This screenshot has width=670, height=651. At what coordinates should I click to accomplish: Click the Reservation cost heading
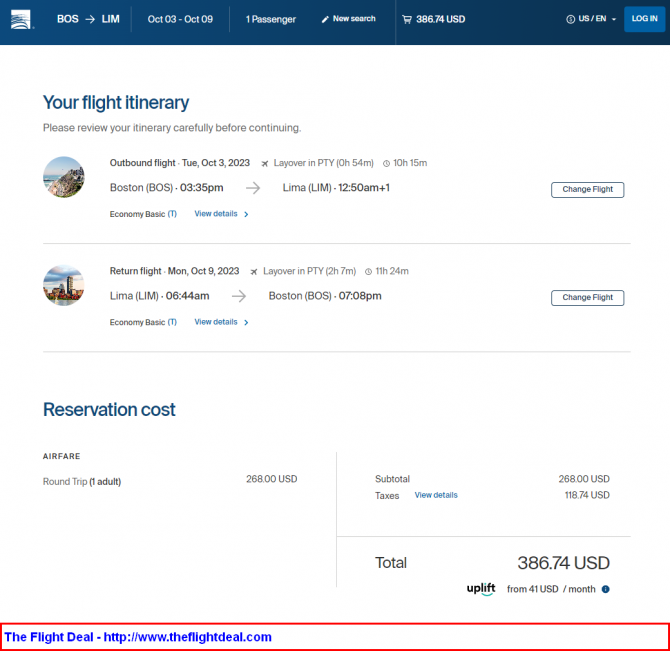[x=109, y=409]
